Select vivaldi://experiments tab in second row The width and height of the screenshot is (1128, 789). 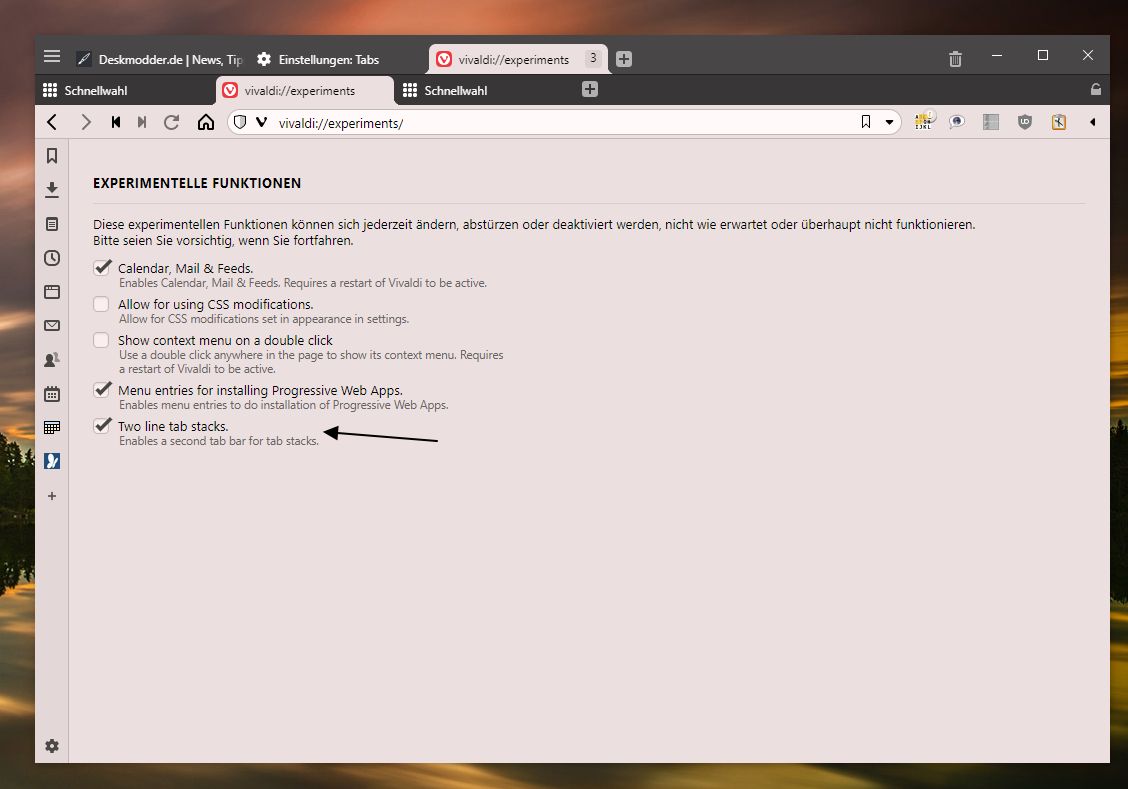305,90
